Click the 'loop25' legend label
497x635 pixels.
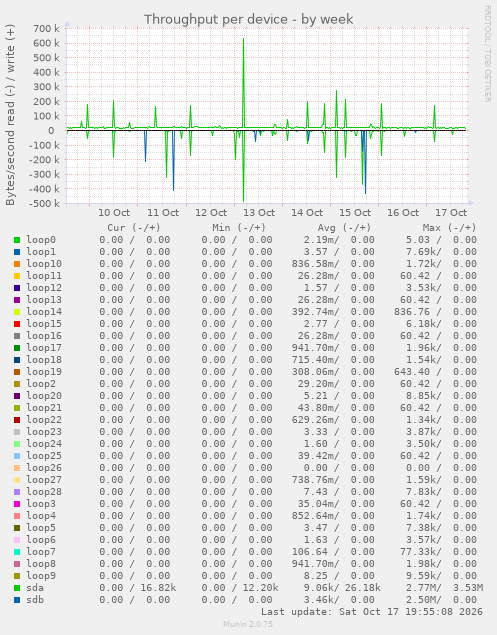[x=44, y=456]
